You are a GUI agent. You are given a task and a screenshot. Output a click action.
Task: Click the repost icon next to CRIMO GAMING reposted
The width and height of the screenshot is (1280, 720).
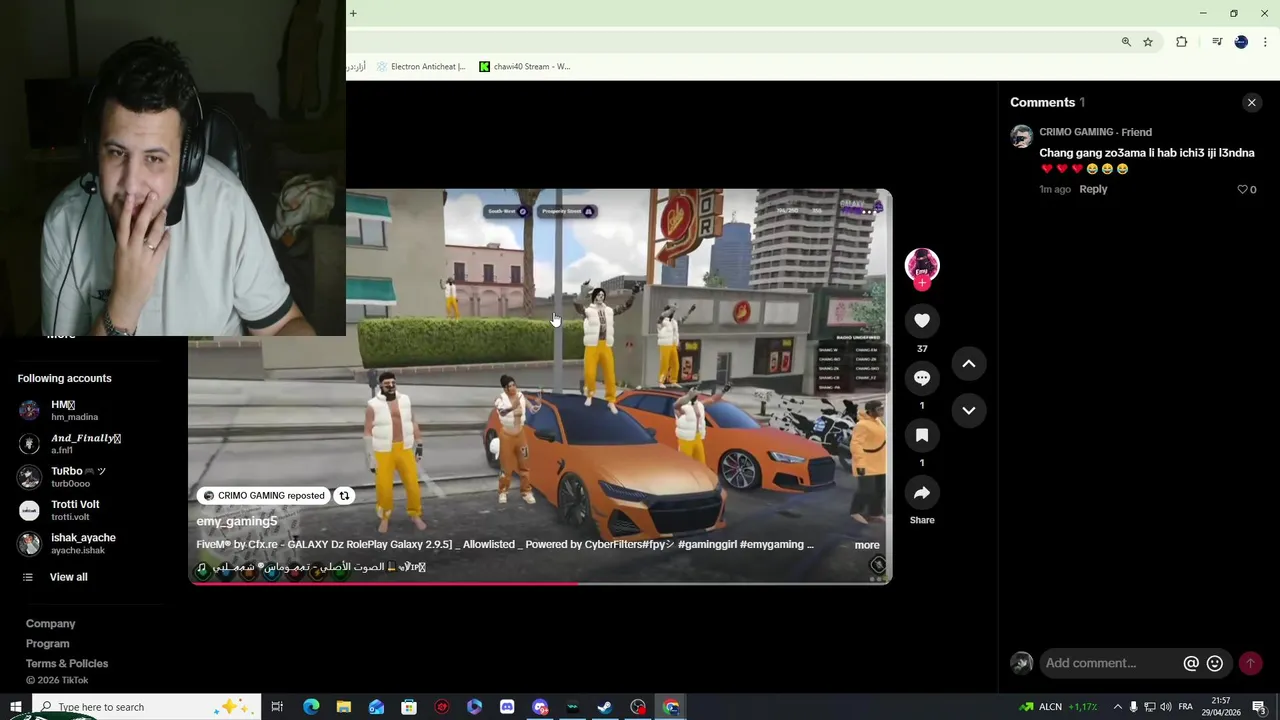tap(344, 496)
